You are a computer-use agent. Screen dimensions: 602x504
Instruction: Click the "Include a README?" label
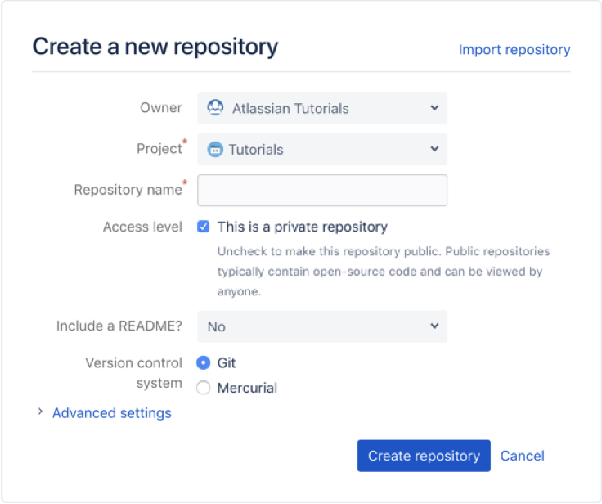(x=119, y=326)
